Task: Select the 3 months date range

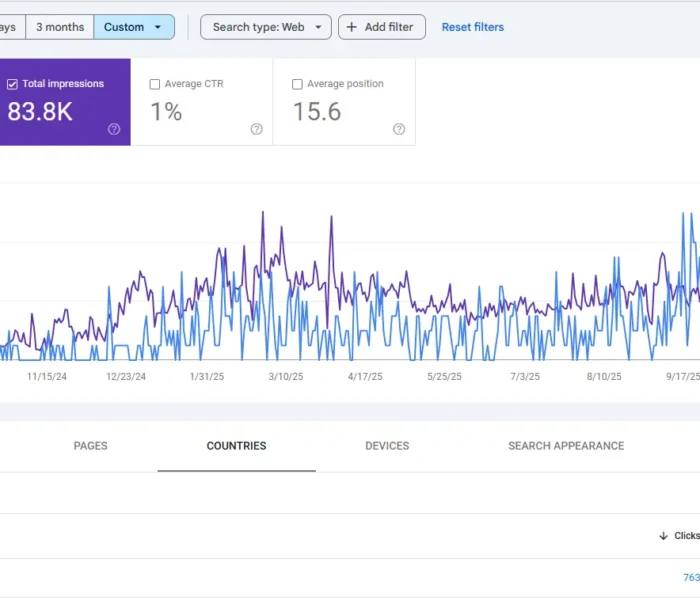Action: pyautogui.click(x=60, y=27)
